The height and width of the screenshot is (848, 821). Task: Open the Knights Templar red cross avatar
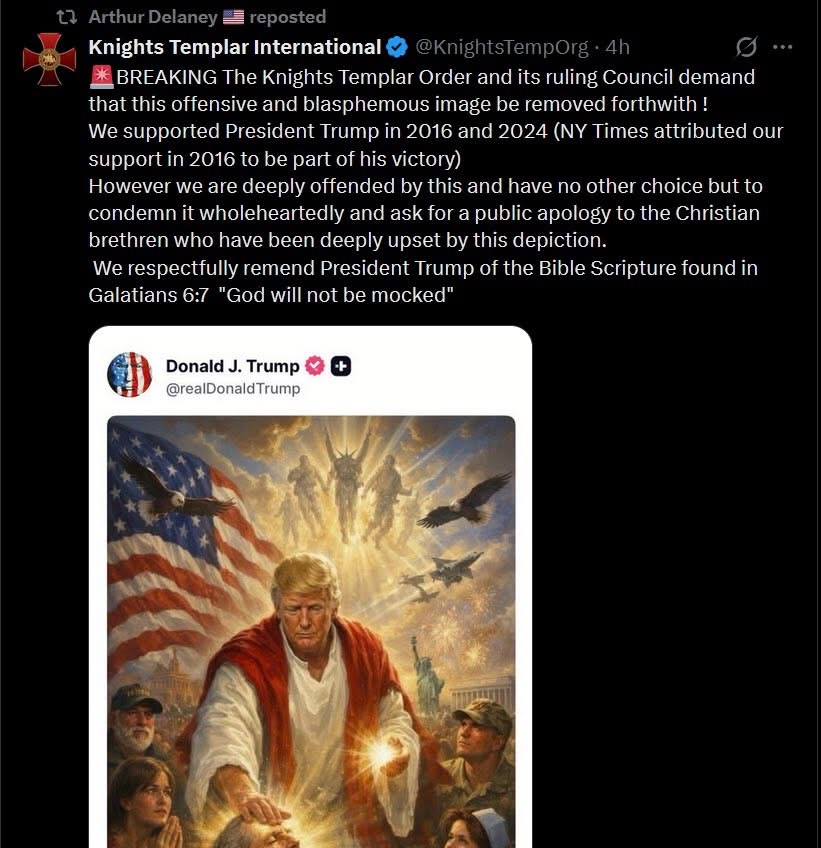click(x=45, y=58)
